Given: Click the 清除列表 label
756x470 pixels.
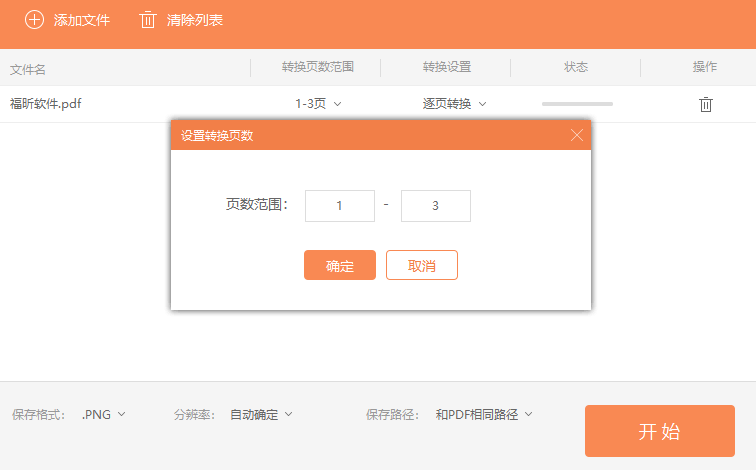Looking at the screenshot, I should tap(195, 20).
